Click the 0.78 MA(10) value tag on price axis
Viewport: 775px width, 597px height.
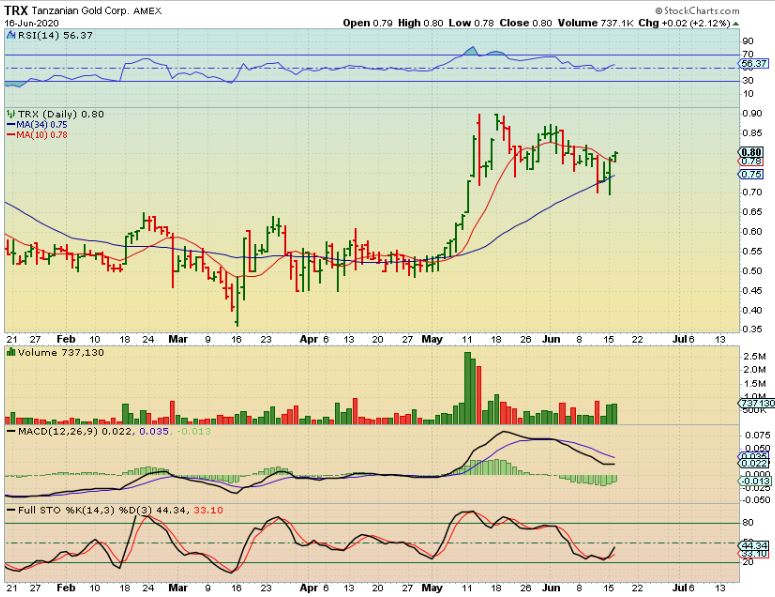(x=752, y=161)
